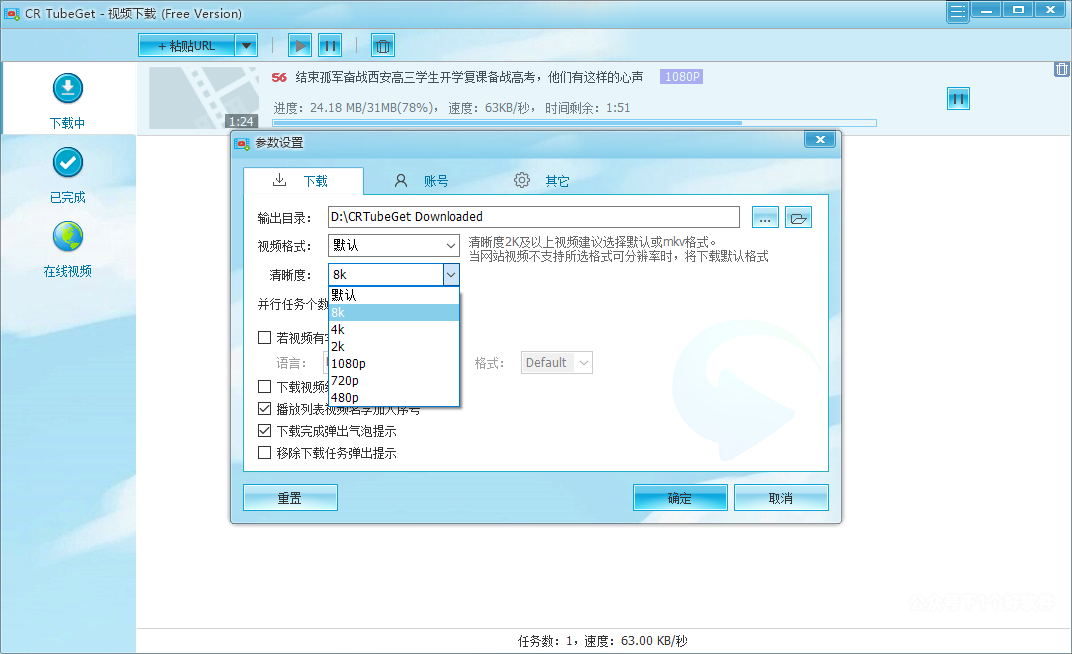This screenshot has width=1072, height=654.
Task: Click the Paste URL (+粘贴URL) button
Action: click(x=187, y=46)
